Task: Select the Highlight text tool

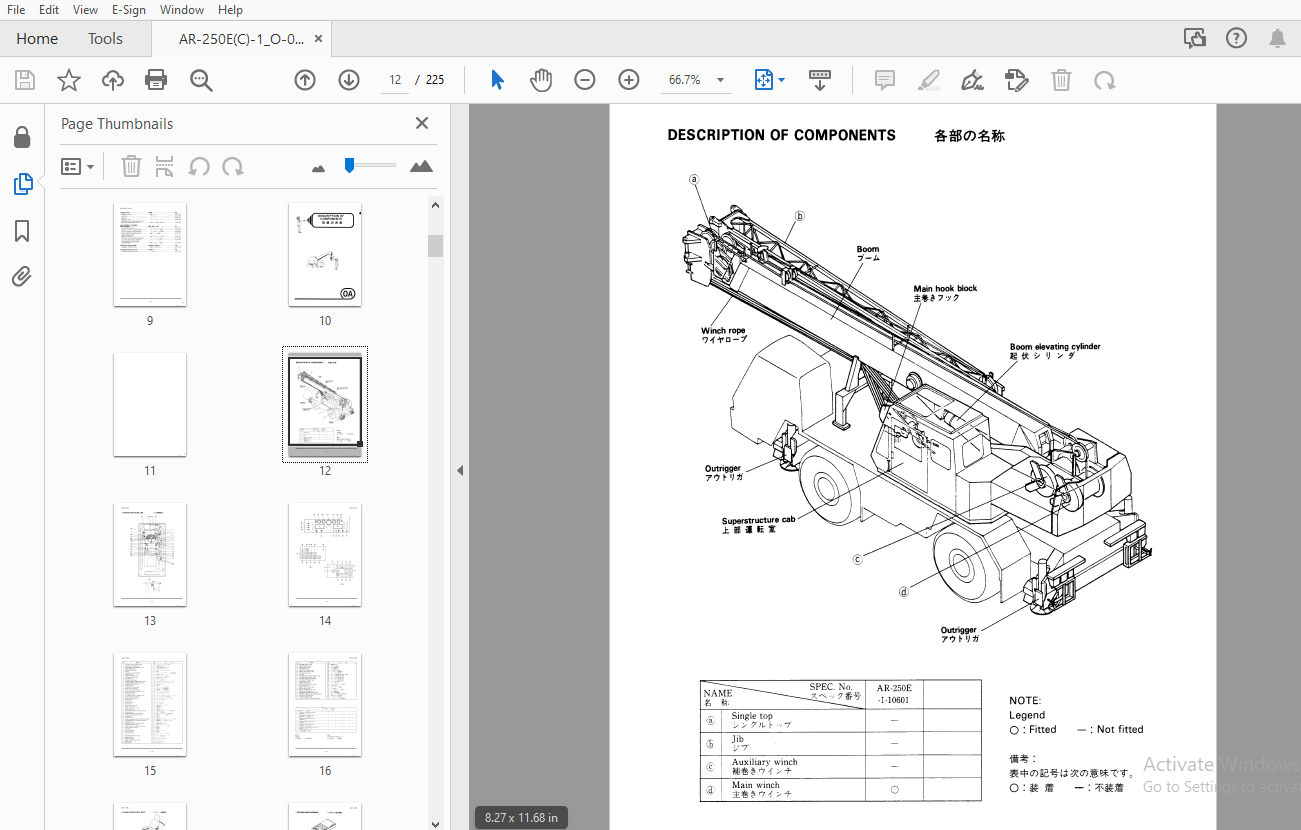Action: click(929, 80)
